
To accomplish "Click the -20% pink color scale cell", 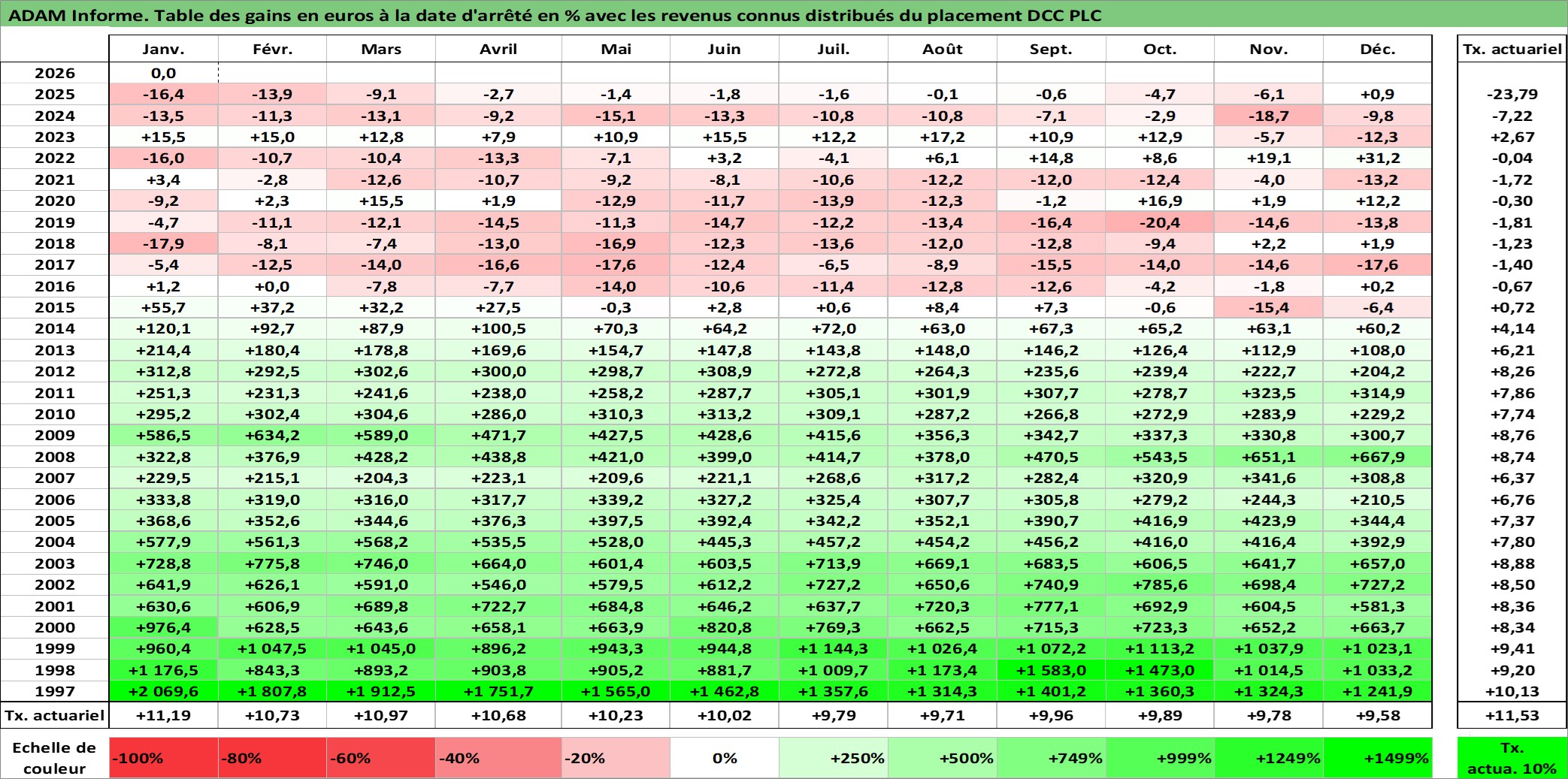I will [616, 758].
